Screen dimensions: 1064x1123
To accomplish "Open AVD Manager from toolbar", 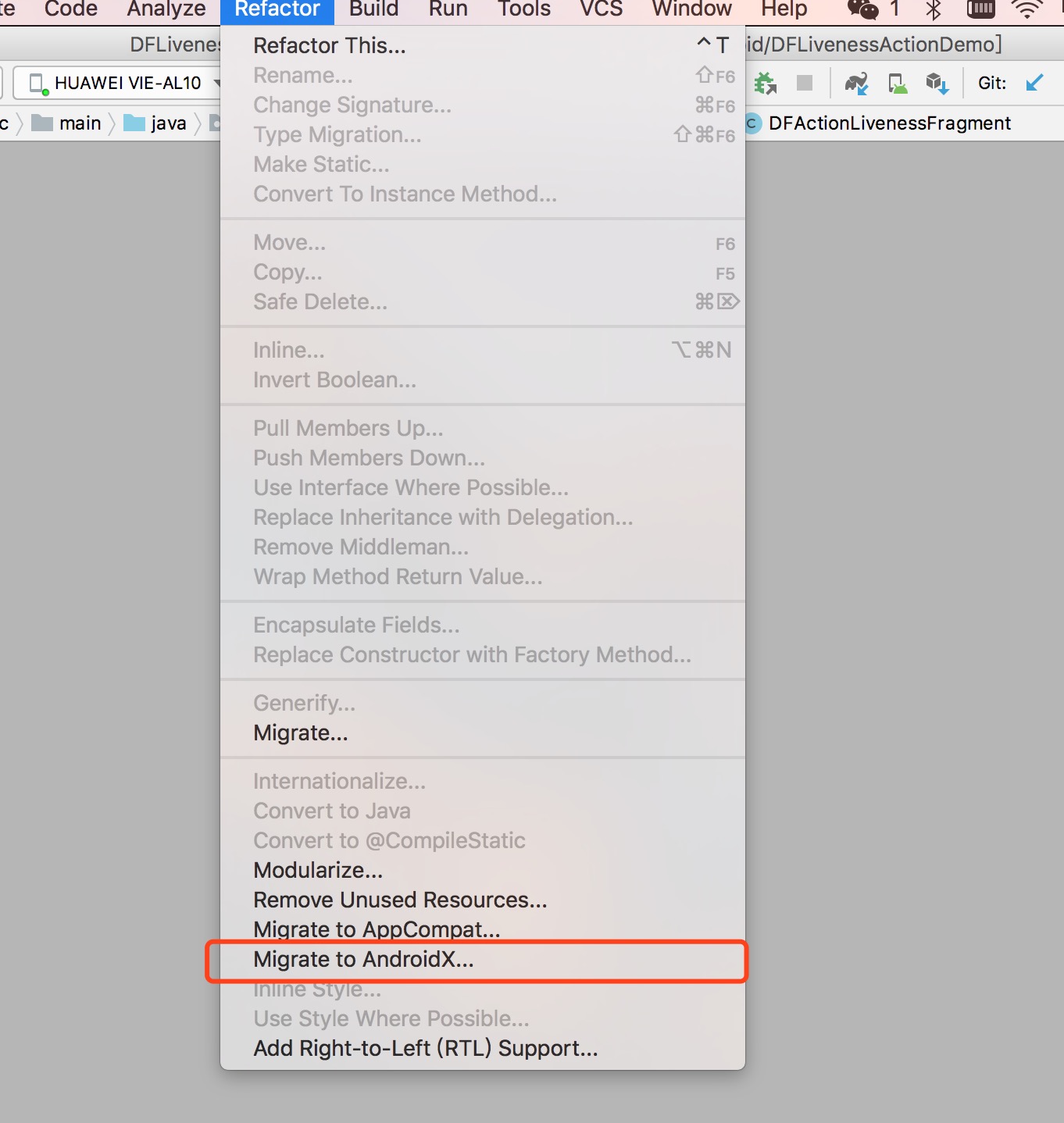I will coord(897,83).
